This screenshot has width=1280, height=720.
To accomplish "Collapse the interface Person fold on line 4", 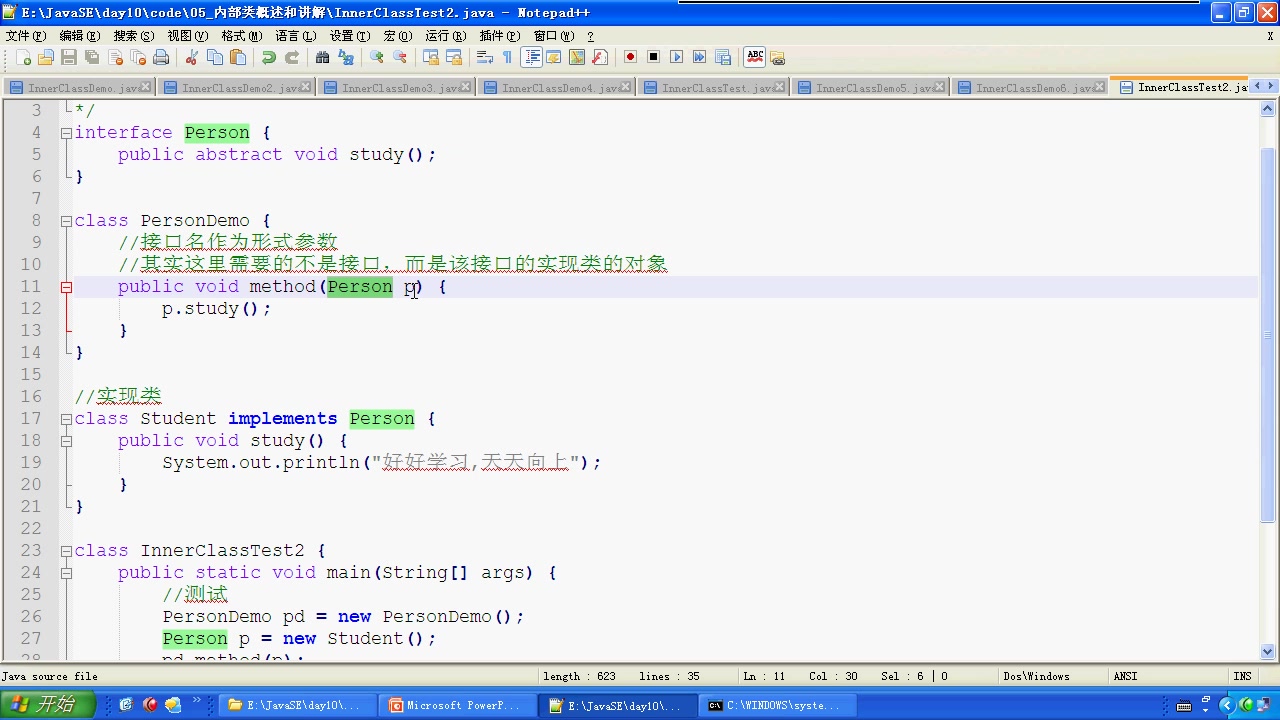I will click(66, 132).
